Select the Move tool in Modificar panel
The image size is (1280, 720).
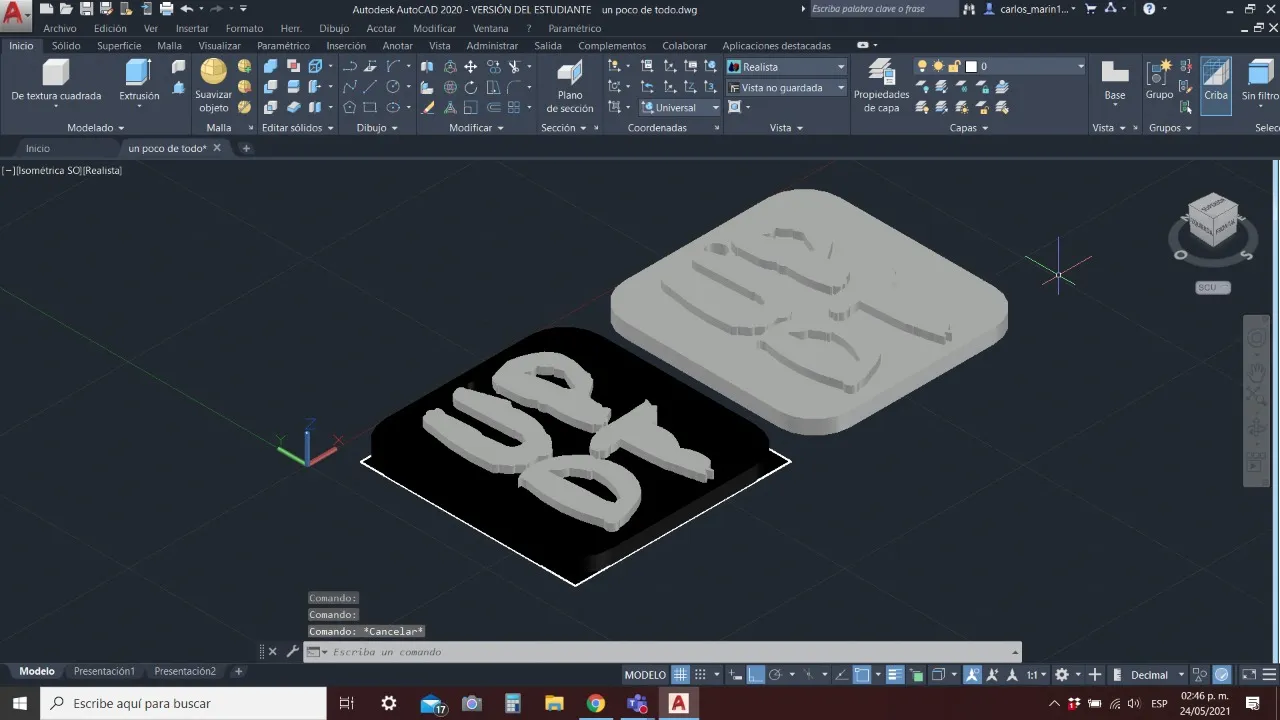[x=470, y=67]
